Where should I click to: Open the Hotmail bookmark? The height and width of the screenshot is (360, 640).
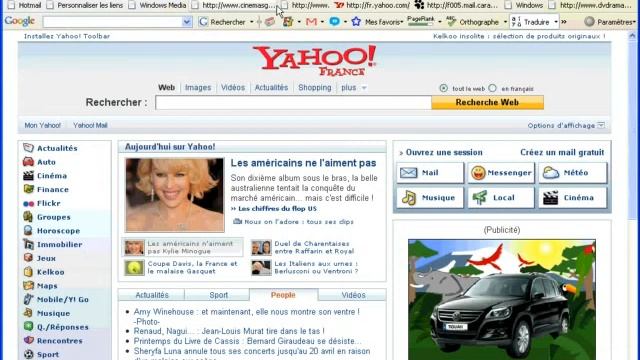25,5
